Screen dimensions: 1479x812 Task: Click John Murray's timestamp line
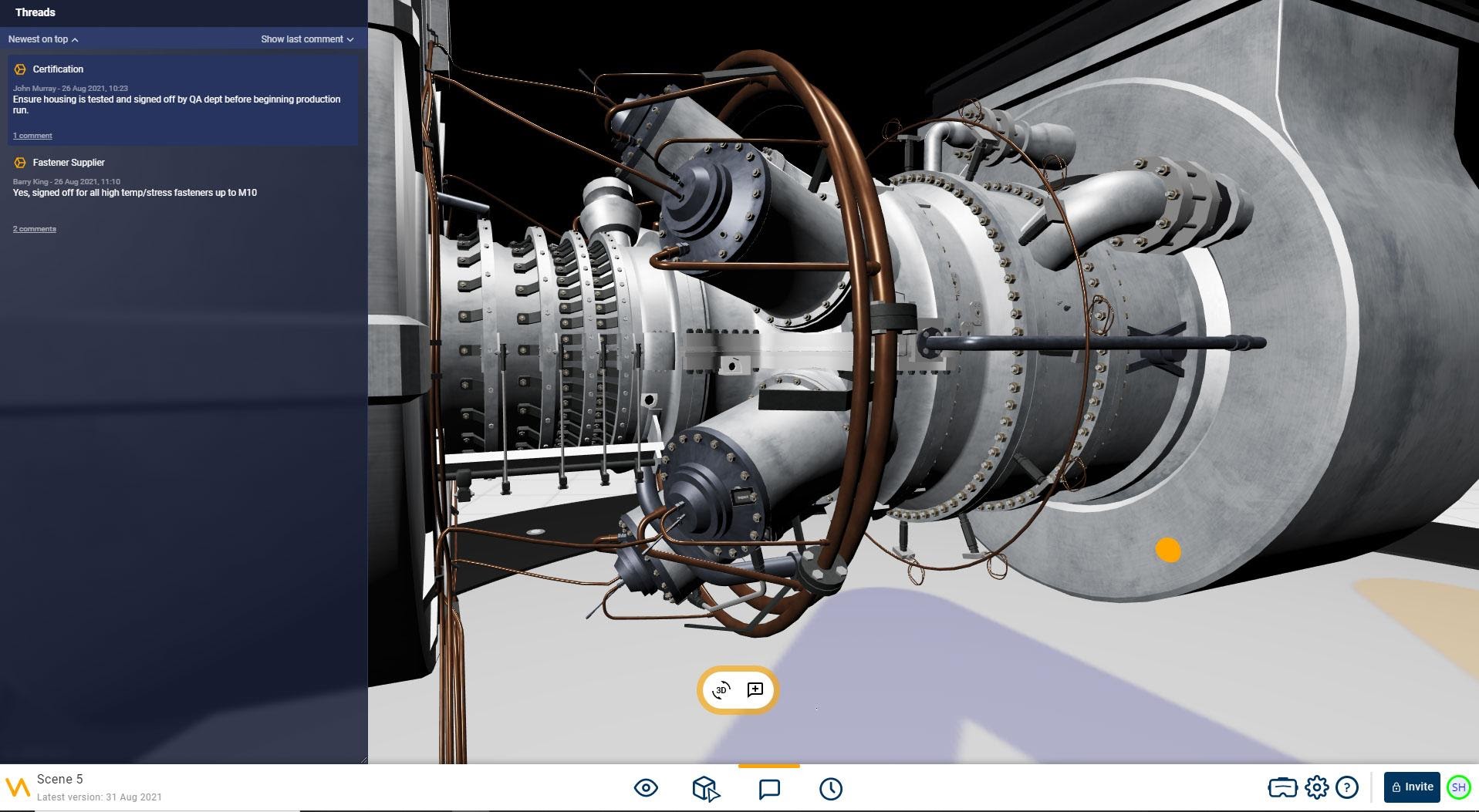(70, 89)
